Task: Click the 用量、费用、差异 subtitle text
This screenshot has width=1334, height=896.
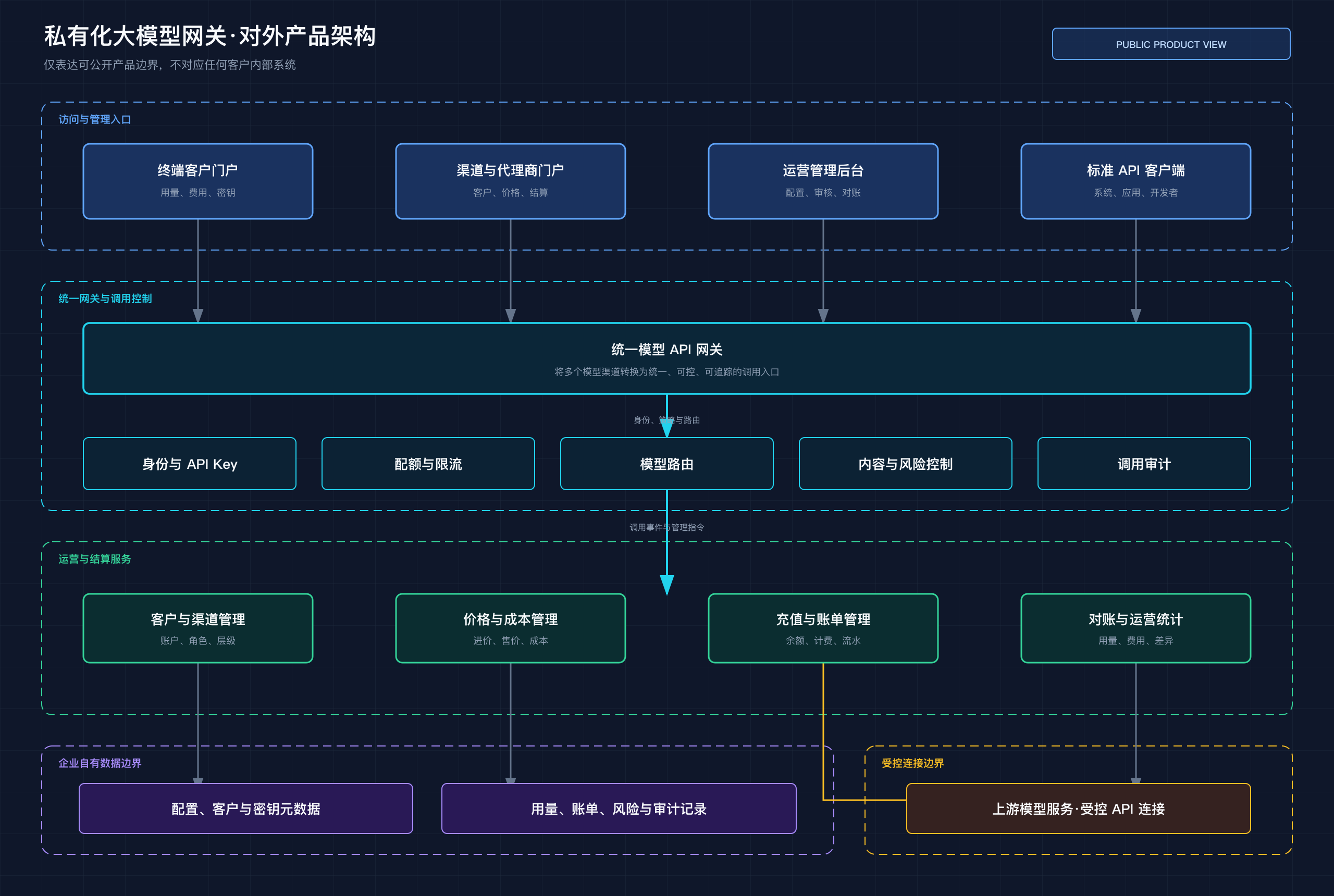Action: pyautogui.click(x=1135, y=641)
